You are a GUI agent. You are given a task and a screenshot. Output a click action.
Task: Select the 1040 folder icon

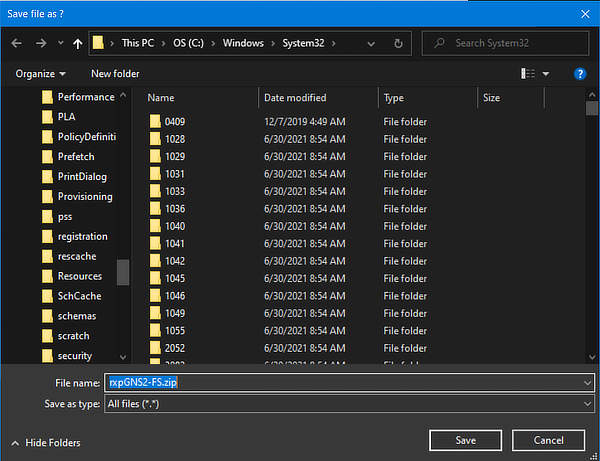(155, 226)
